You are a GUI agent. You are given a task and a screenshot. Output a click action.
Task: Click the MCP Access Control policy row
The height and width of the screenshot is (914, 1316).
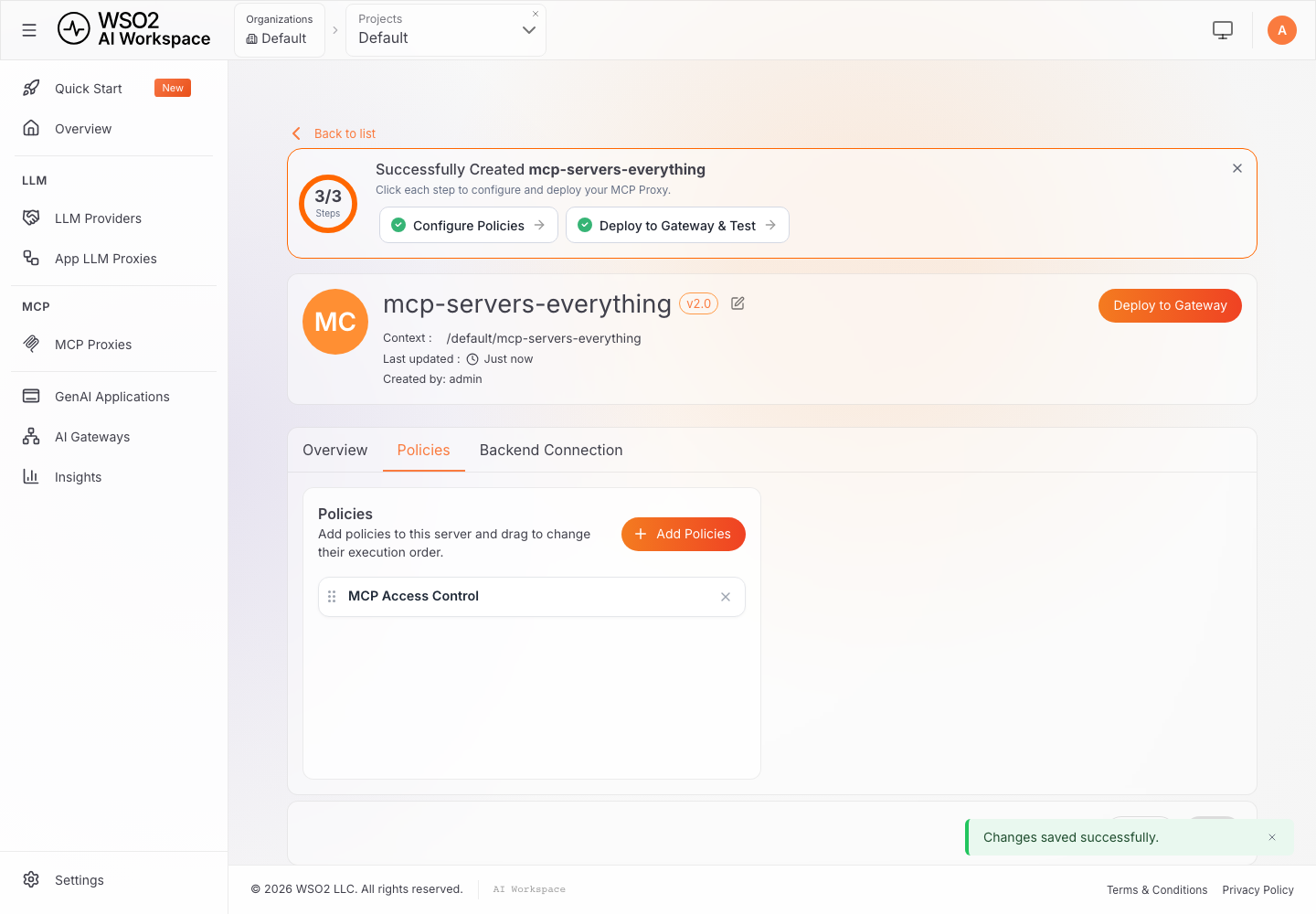pos(532,597)
